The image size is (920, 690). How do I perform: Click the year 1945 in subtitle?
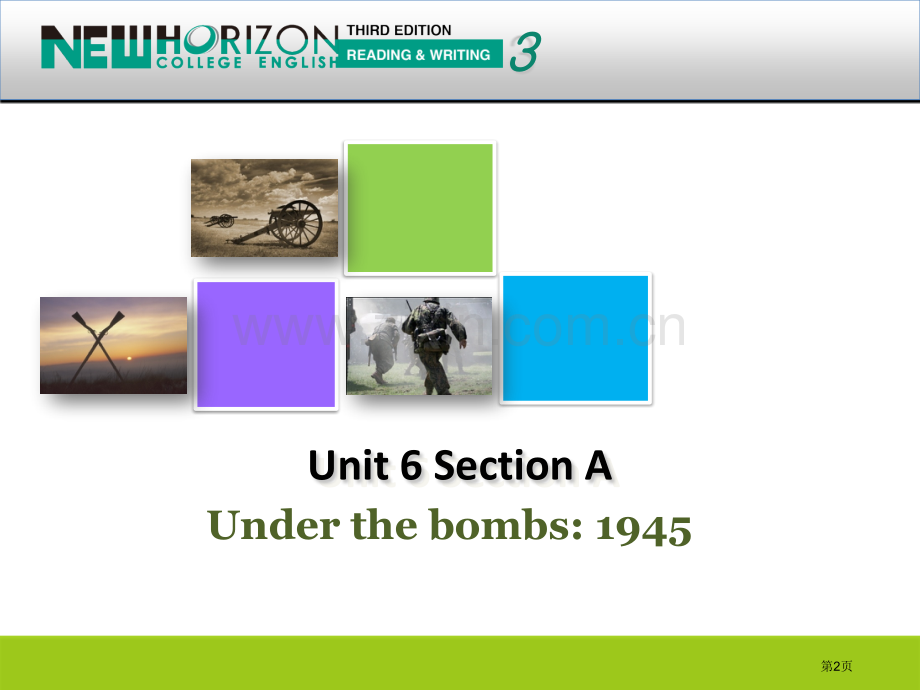642,528
